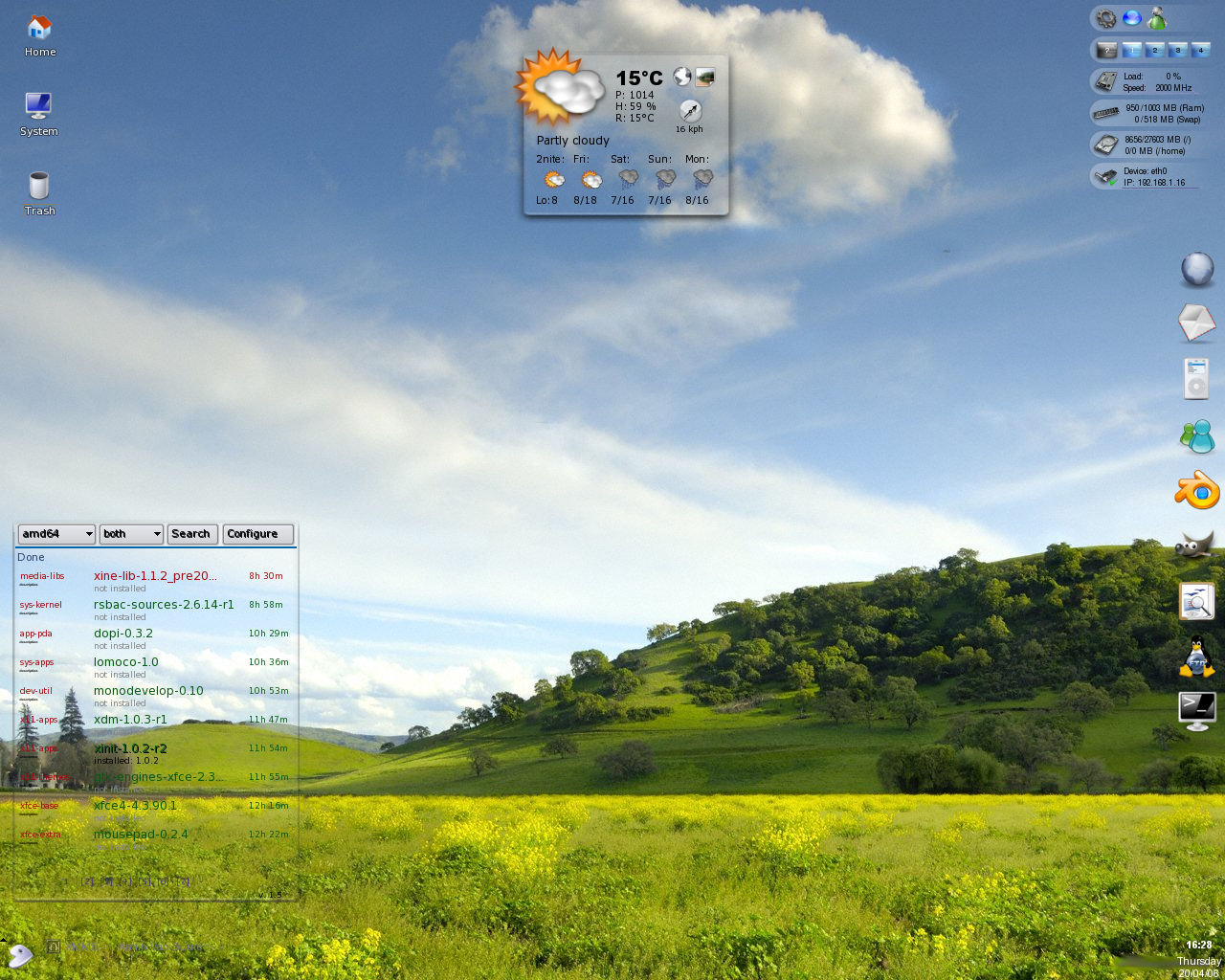Click the iPod music player icon

point(1196,379)
